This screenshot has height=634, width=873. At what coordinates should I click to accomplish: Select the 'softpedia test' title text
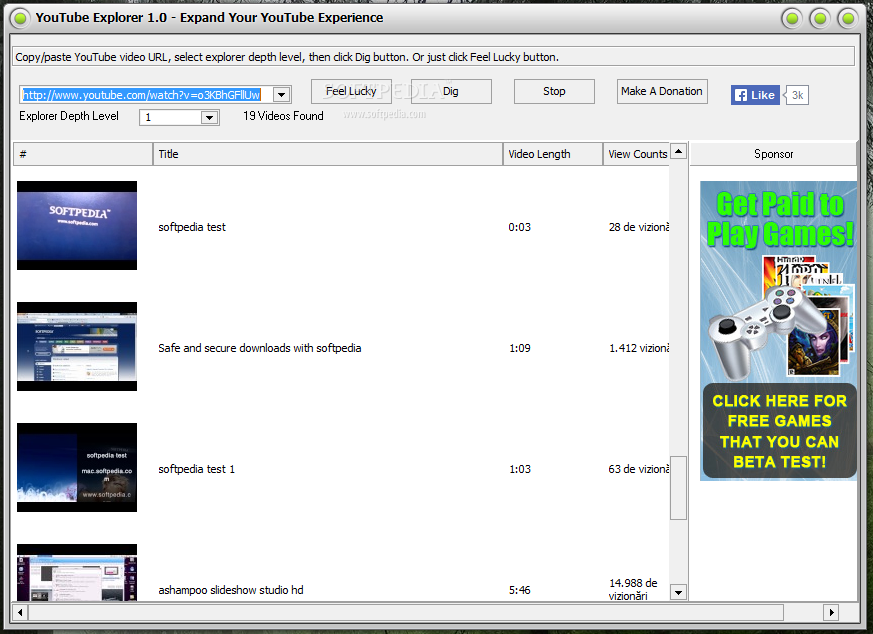point(192,227)
